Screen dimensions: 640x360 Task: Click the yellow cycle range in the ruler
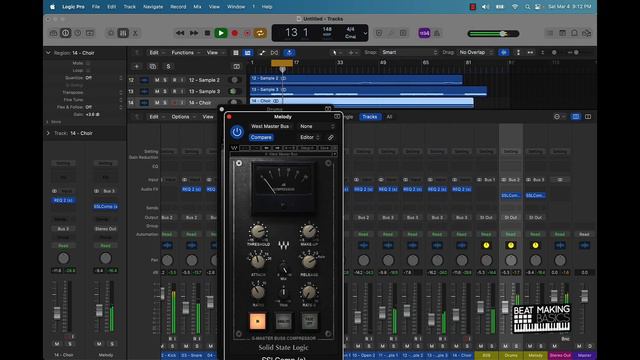pyautogui.click(x=282, y=63)
